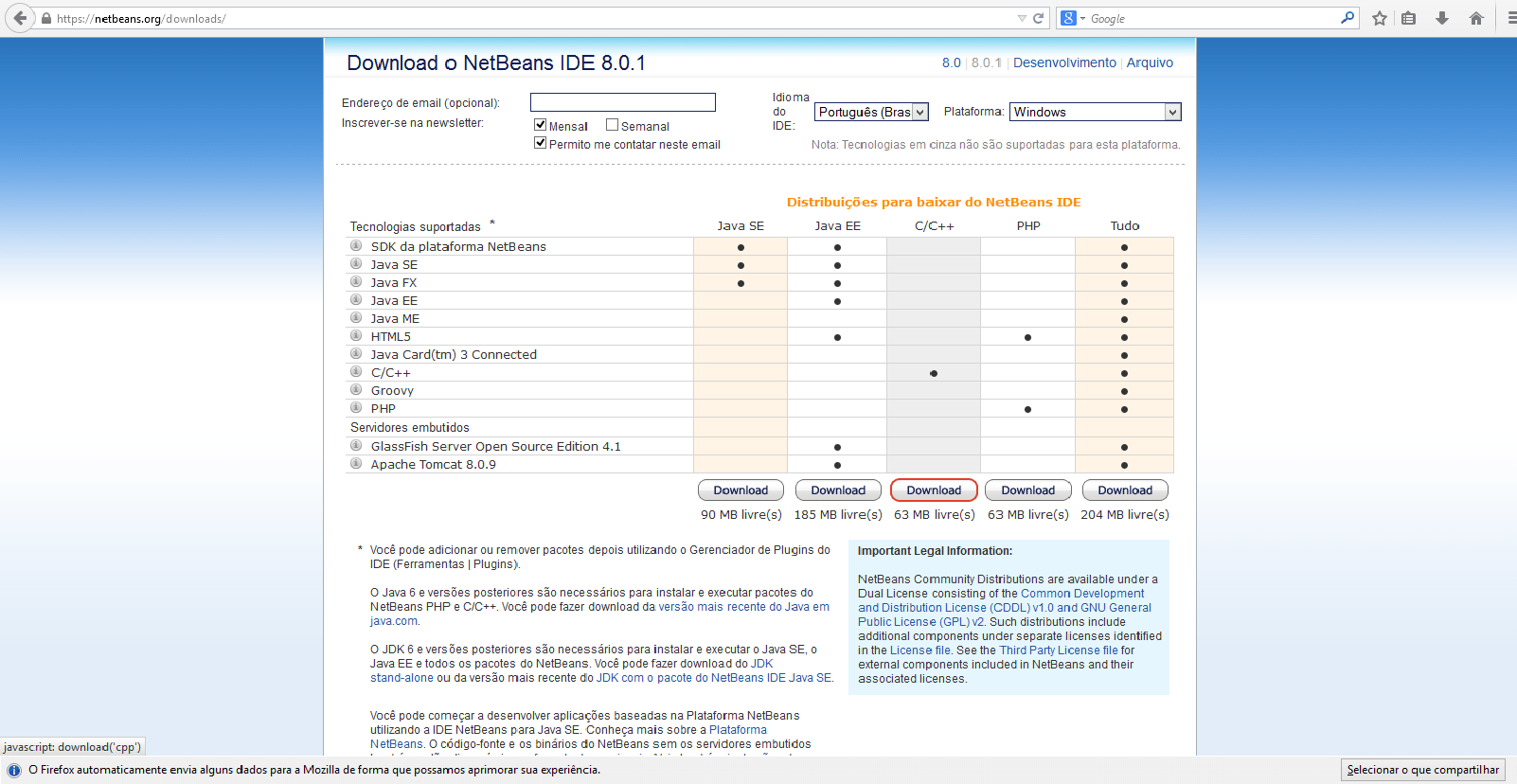Viewport: 1517px width, 784px height.
Task: Click the info icon beside Java ME
Action: point(356,317)
